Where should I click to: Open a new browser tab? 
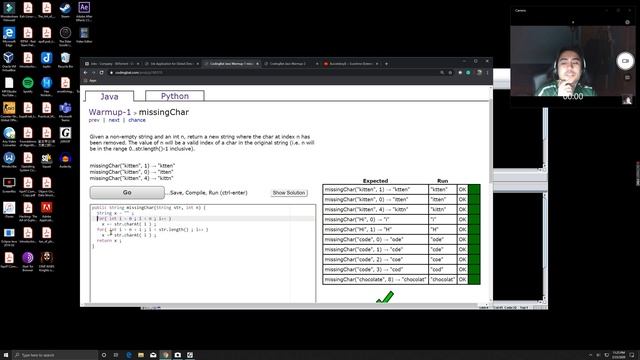(x=386, y=64)
